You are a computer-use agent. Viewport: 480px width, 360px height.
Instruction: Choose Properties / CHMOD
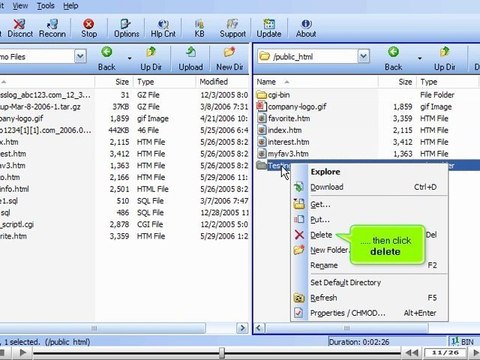pos(348,313)
